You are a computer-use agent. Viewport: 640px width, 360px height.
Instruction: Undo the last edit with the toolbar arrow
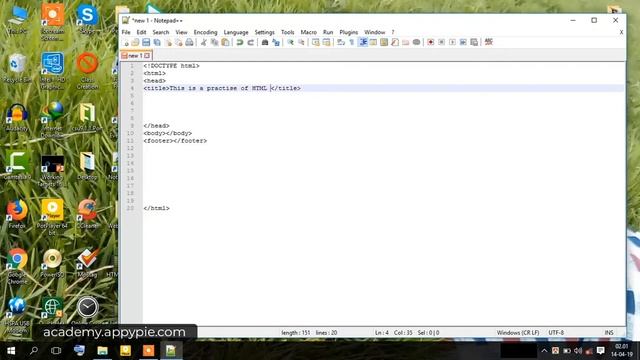click(240, 42)
